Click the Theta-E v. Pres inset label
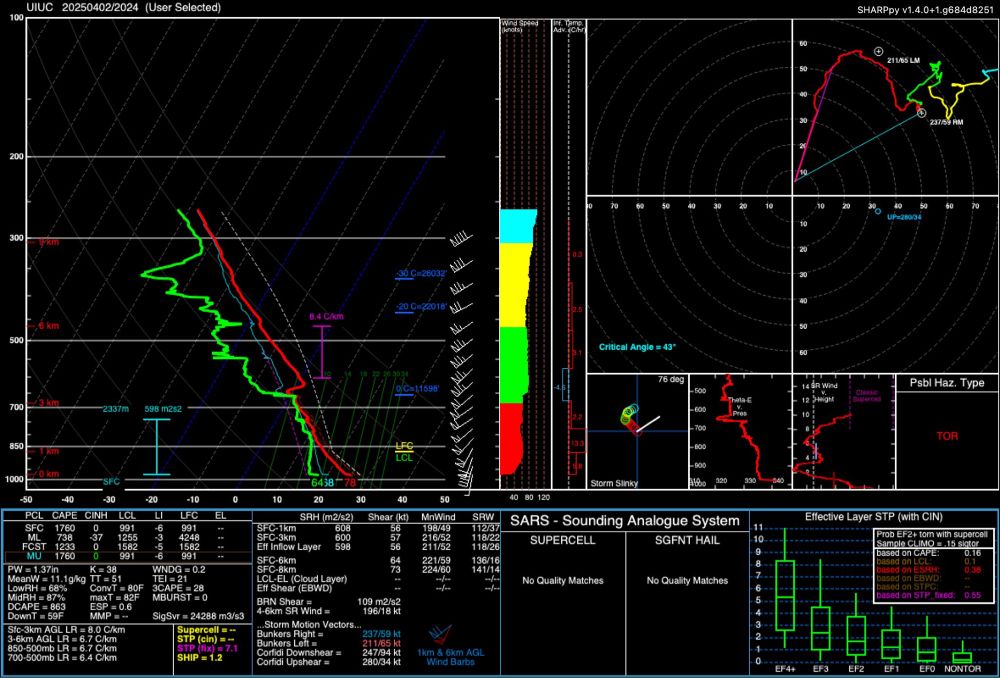1000x678 pixels. coord(739,406)
